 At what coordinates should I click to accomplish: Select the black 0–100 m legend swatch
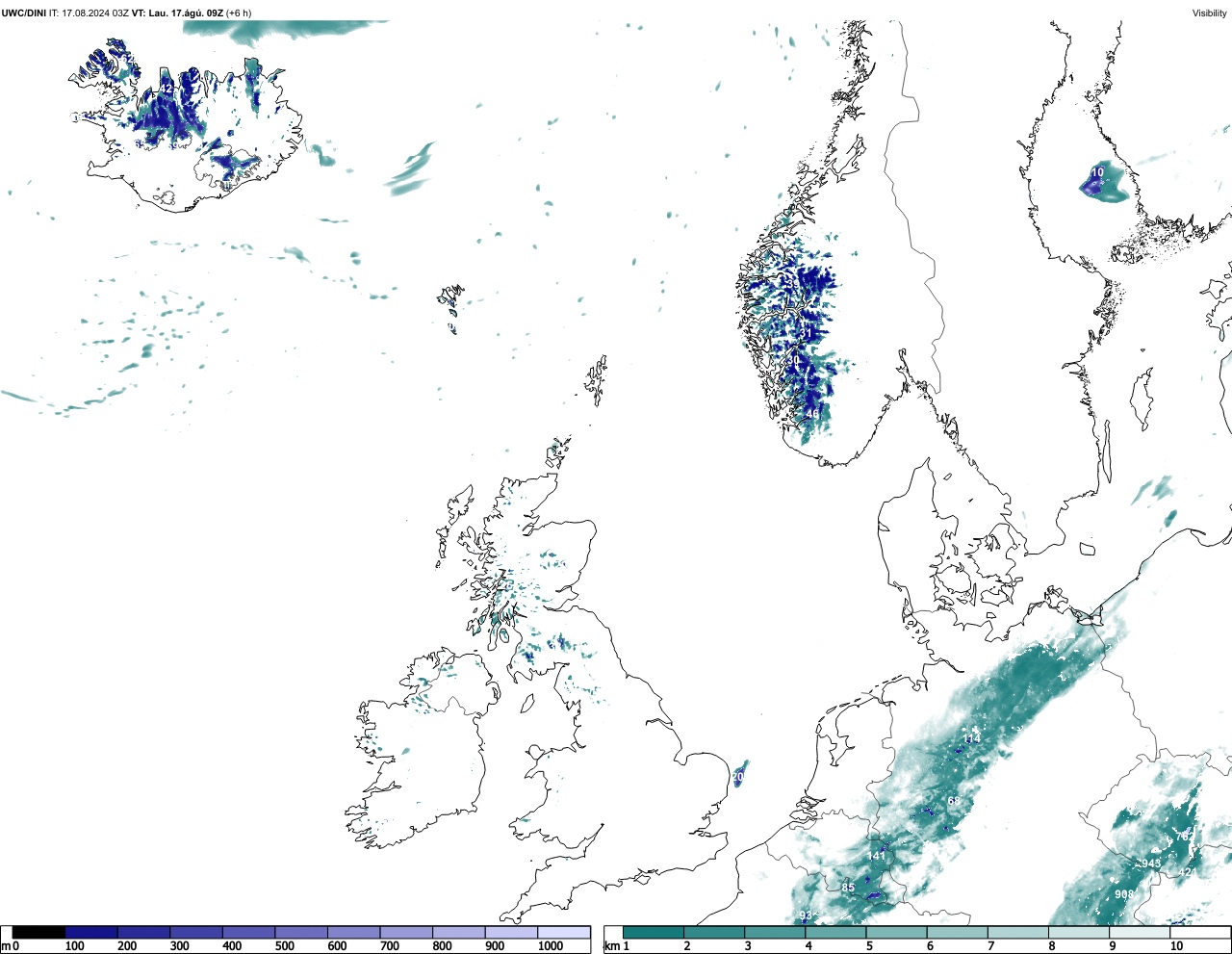tap(38, 932)
